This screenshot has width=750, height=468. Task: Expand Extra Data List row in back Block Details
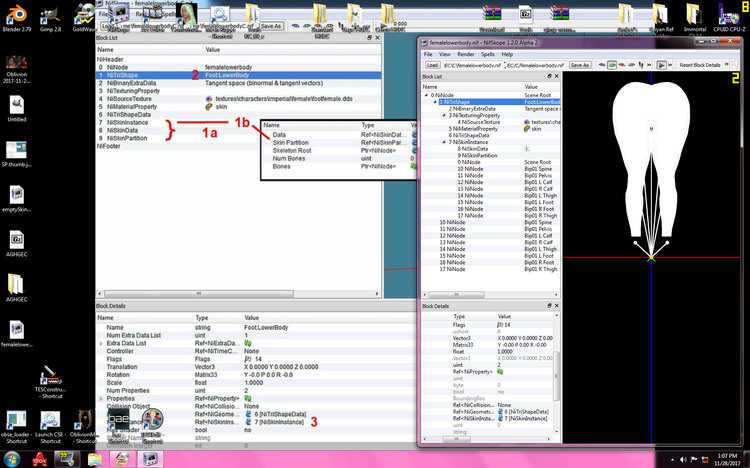point(100,343)
